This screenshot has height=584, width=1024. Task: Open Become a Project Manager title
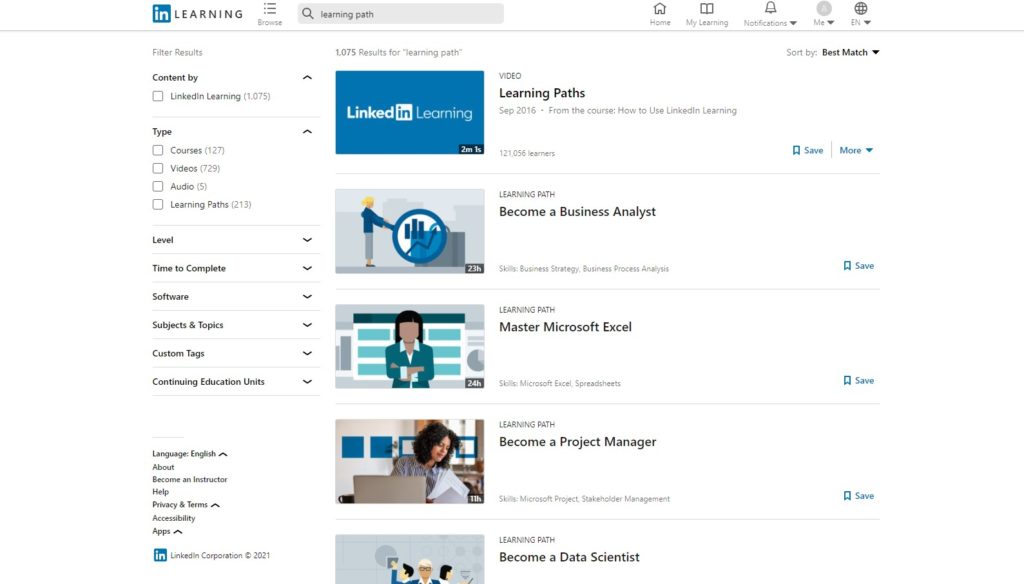(577, 442)
